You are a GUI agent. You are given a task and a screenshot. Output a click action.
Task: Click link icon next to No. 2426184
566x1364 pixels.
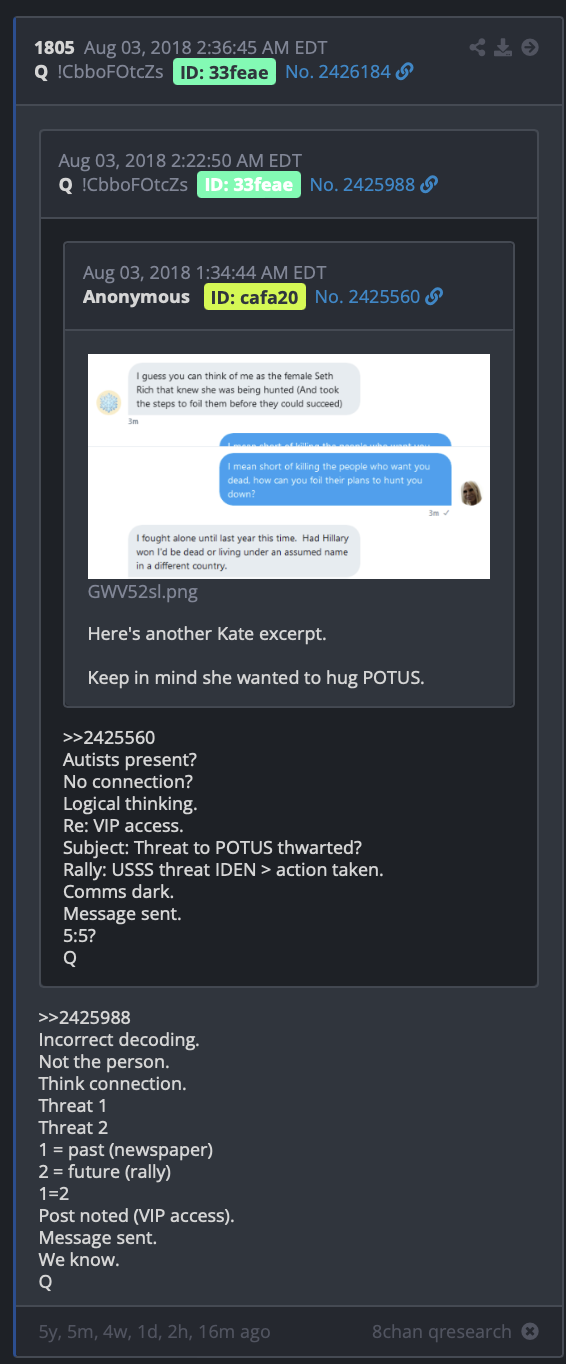pyautogui.click(x=405, y=72)
